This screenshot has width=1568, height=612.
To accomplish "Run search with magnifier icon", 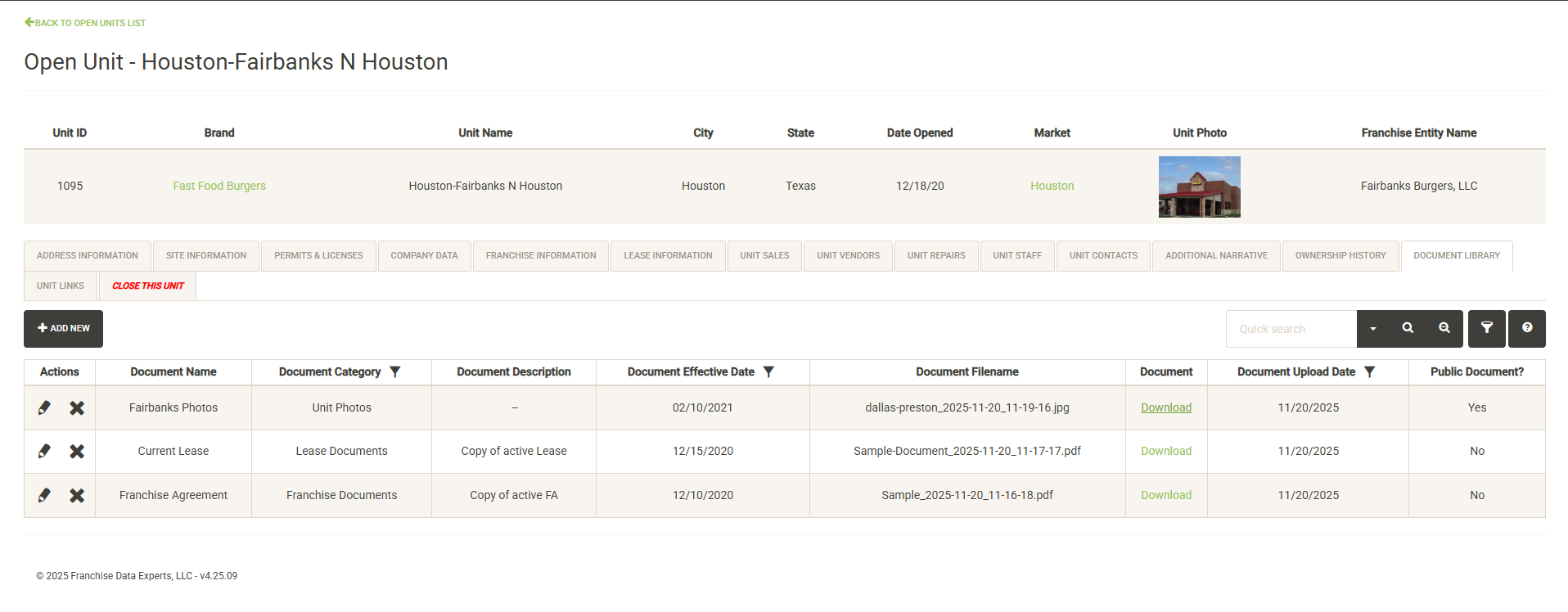I will (x=1408, y=328).
